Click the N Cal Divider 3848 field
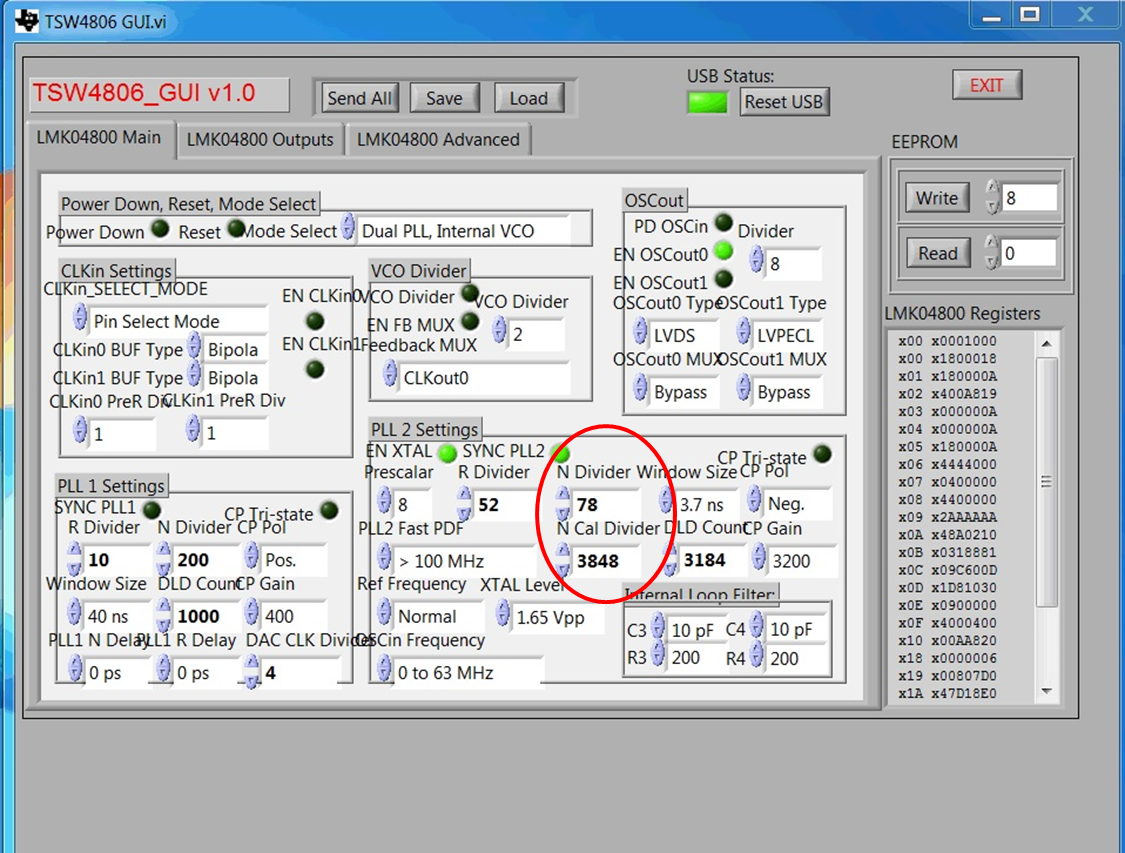Screen dimensions: 1125x853 [607, 560]
